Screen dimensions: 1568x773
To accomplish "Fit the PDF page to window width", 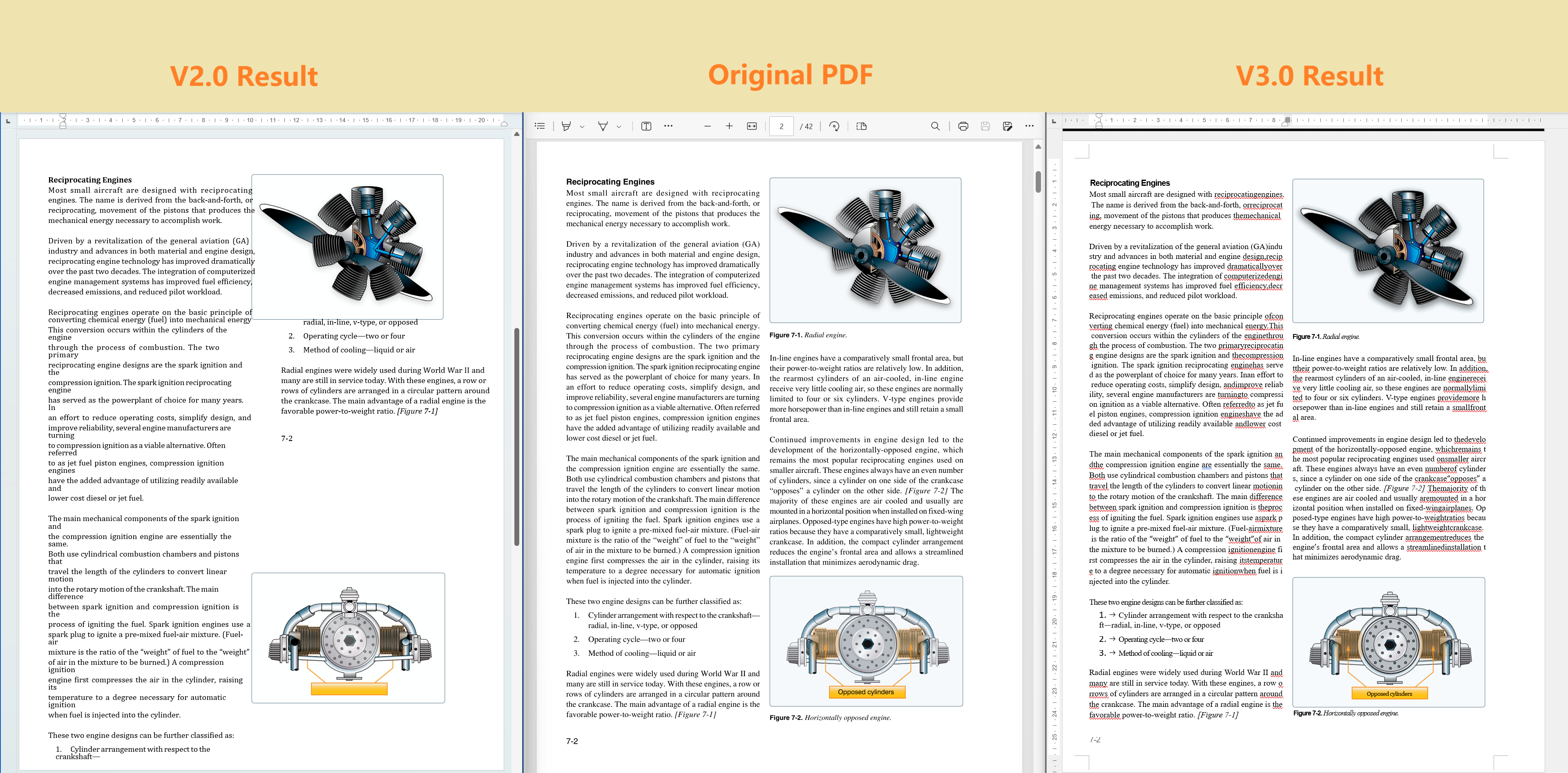I will pos(753,126).
